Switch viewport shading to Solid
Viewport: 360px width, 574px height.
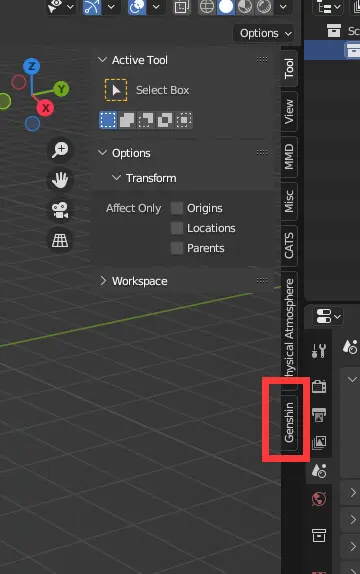point(226,7)
